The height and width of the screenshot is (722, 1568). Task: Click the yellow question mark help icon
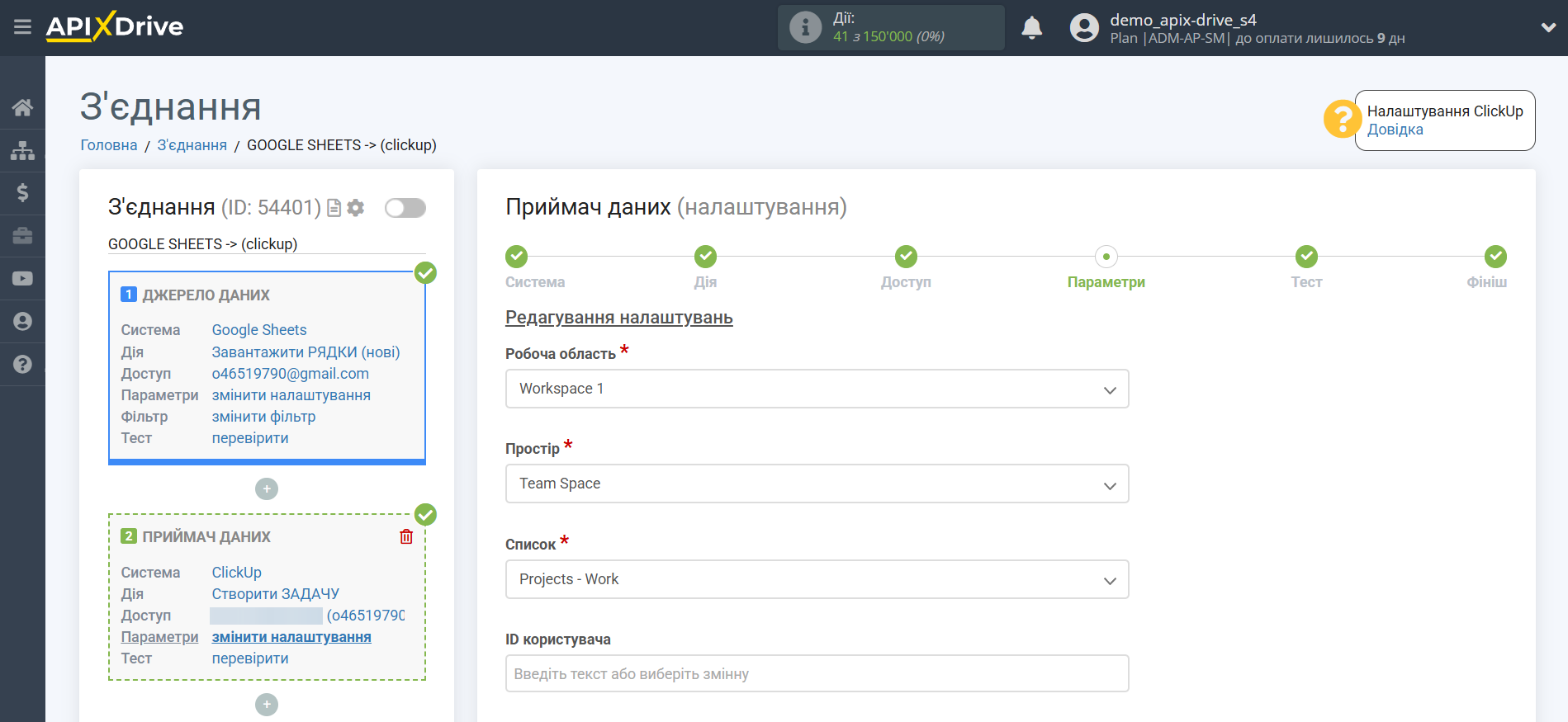[x=1342, y=120]
